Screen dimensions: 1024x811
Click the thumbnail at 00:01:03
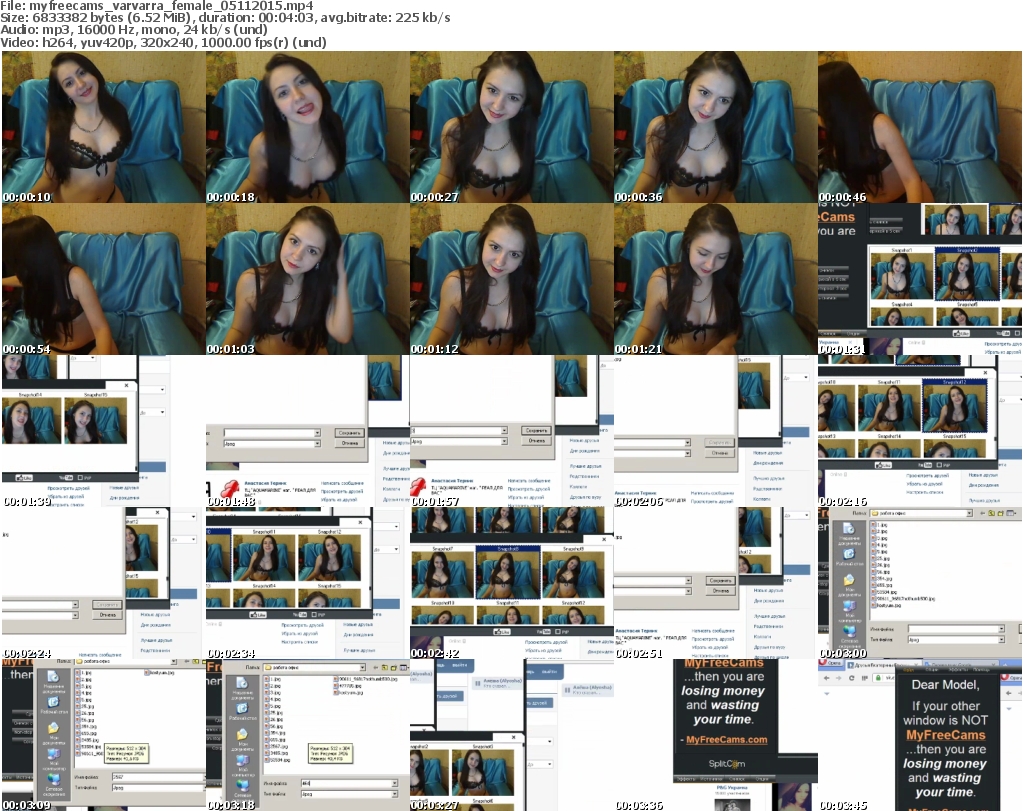coord(308,279)
